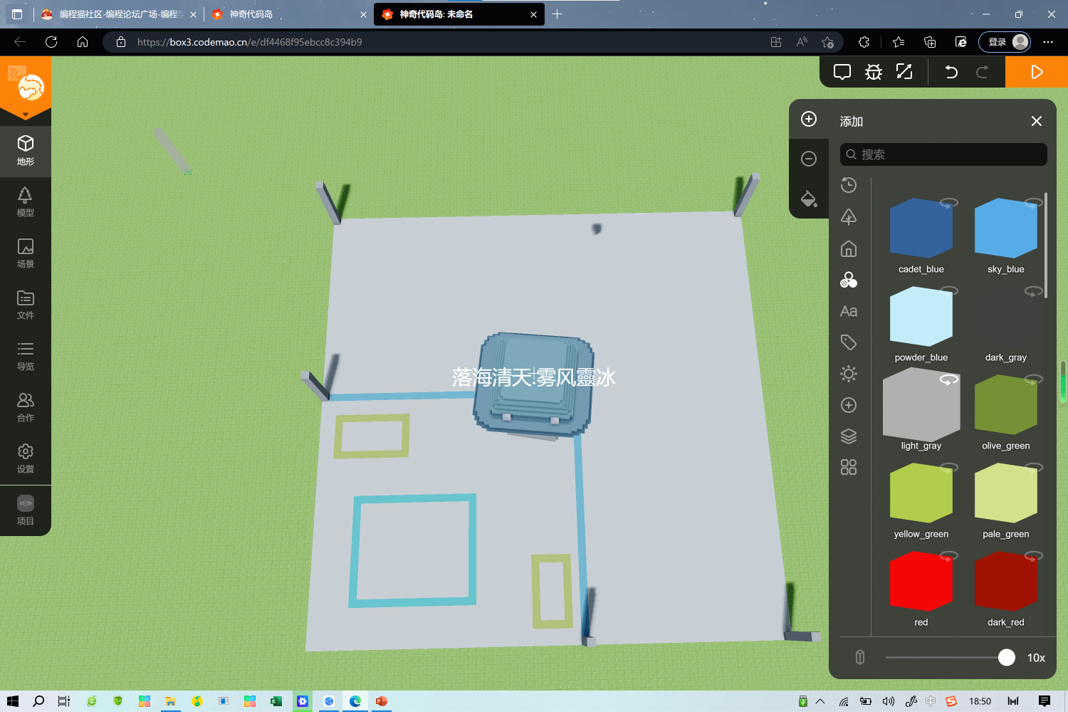Click the 10x brush size slider handle
Screen dimensions: 1068x712
pos(1006,657)
